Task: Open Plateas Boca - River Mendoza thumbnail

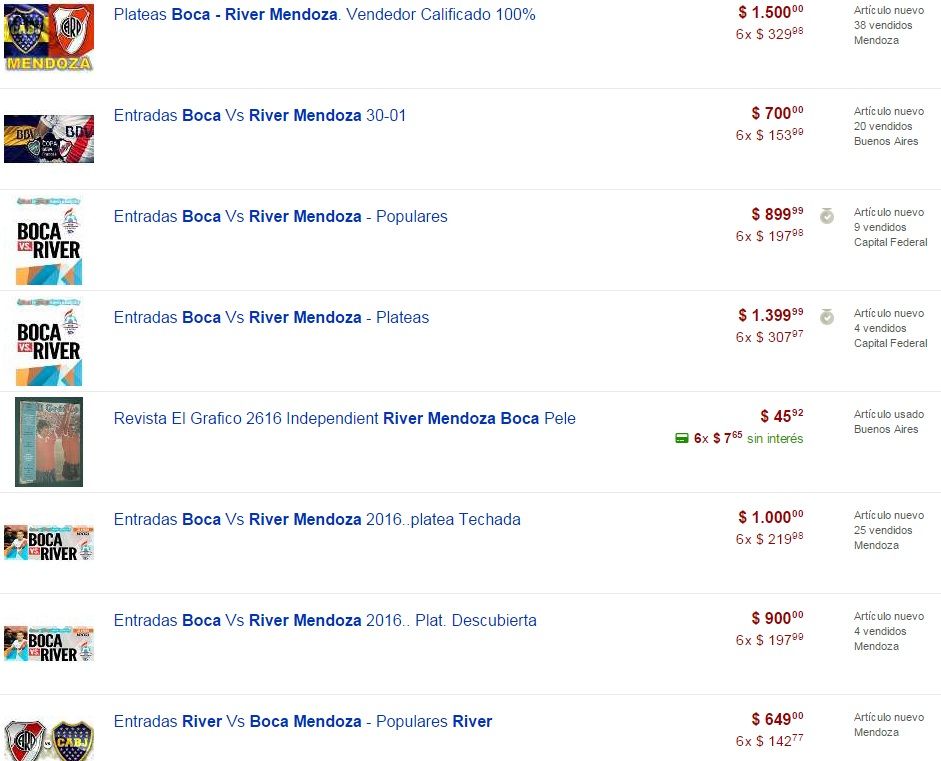Action: tap(49, 36)
